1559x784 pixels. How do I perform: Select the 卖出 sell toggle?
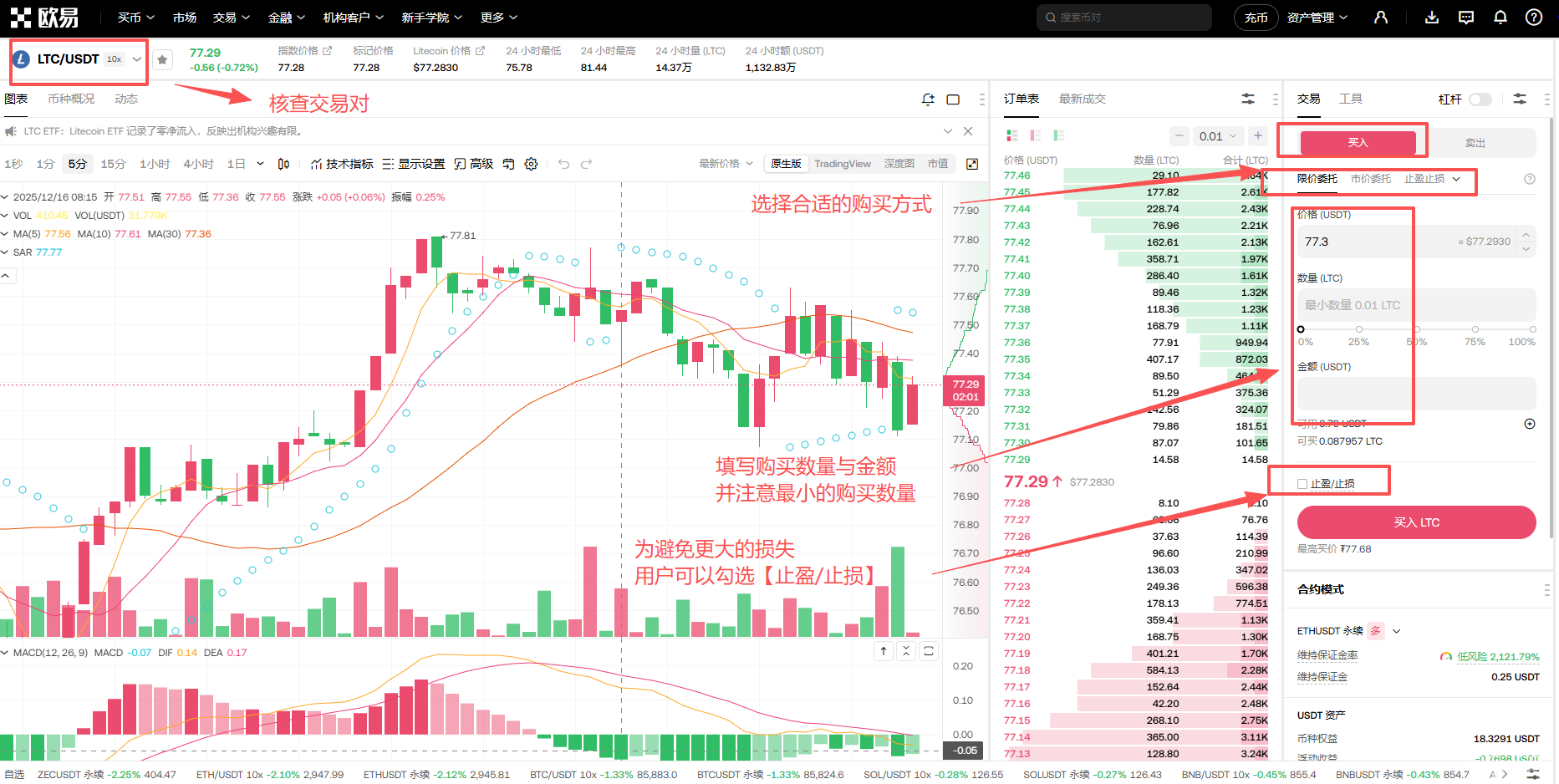click(x=1475, y=143)
